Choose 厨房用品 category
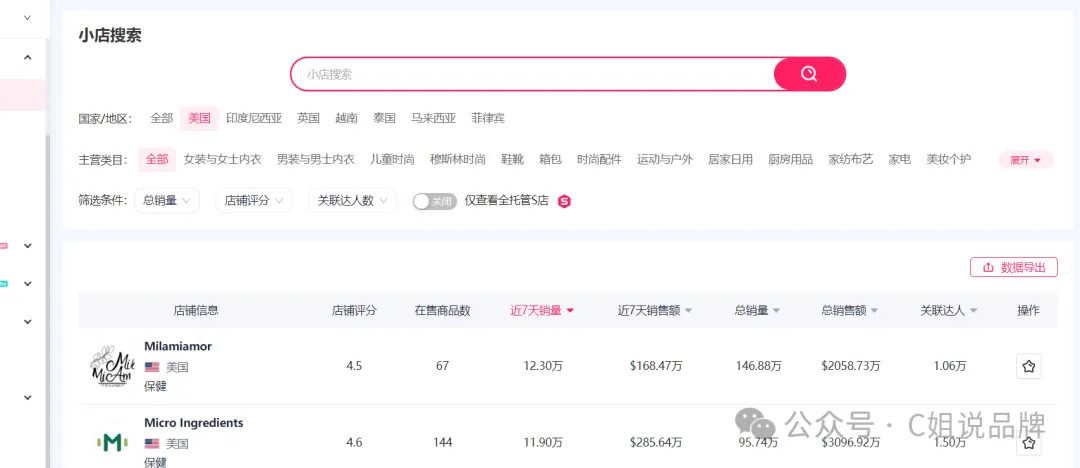1080x468 pixels. click(790, 160)
